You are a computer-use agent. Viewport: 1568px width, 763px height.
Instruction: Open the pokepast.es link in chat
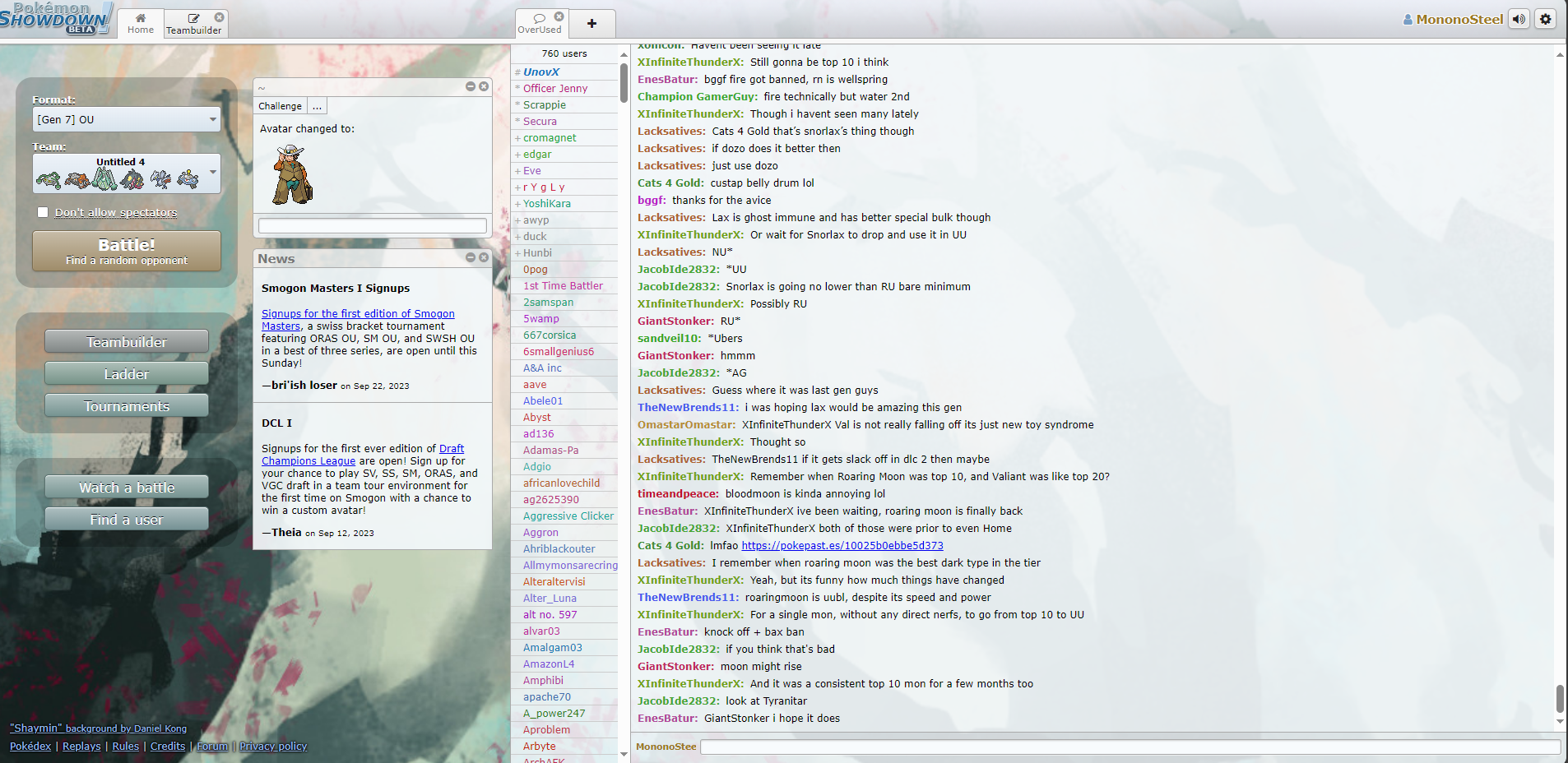(x=842, y=545)
